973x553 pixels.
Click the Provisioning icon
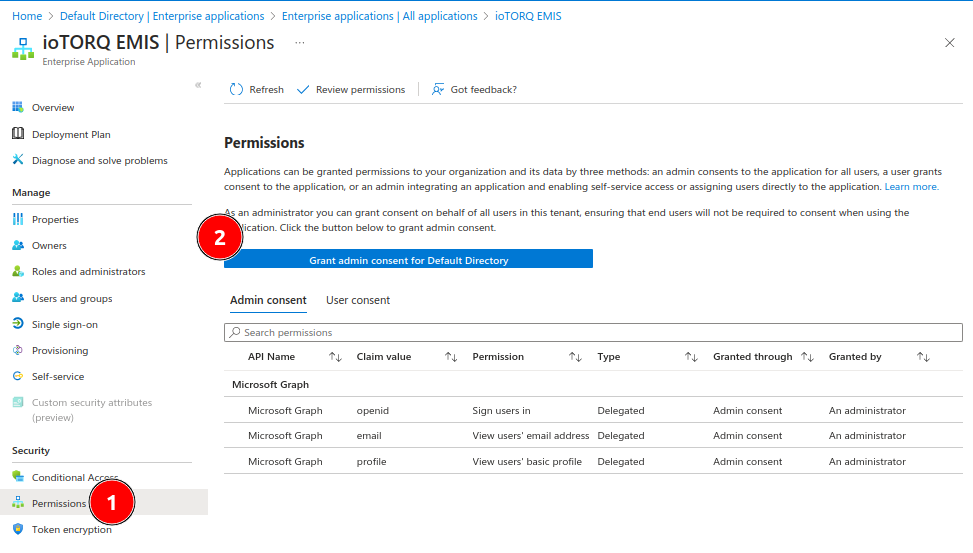[x=18, y=350]
